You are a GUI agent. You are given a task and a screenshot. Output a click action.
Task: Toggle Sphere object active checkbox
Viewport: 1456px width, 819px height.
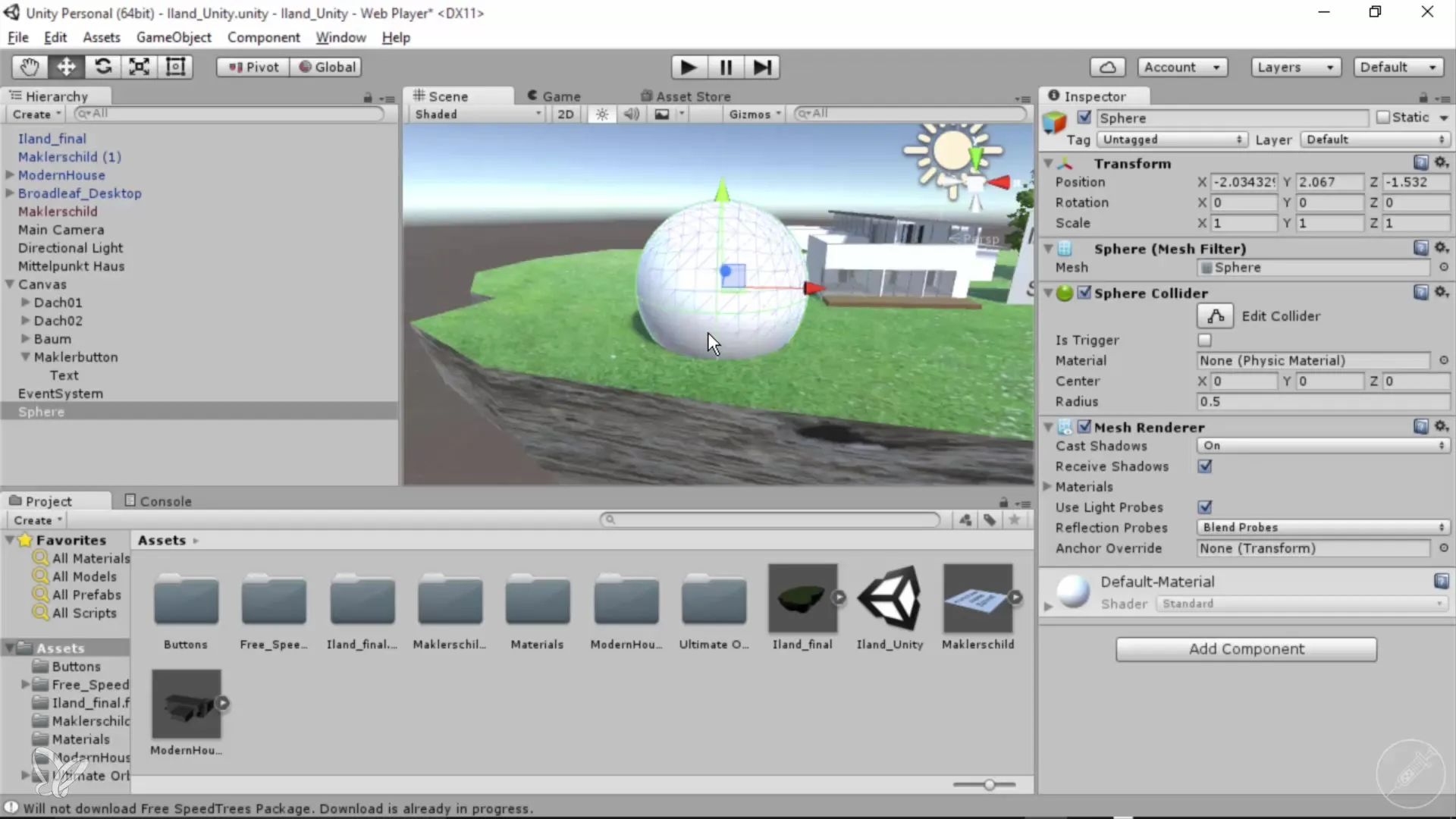(x=1084, y=118)
